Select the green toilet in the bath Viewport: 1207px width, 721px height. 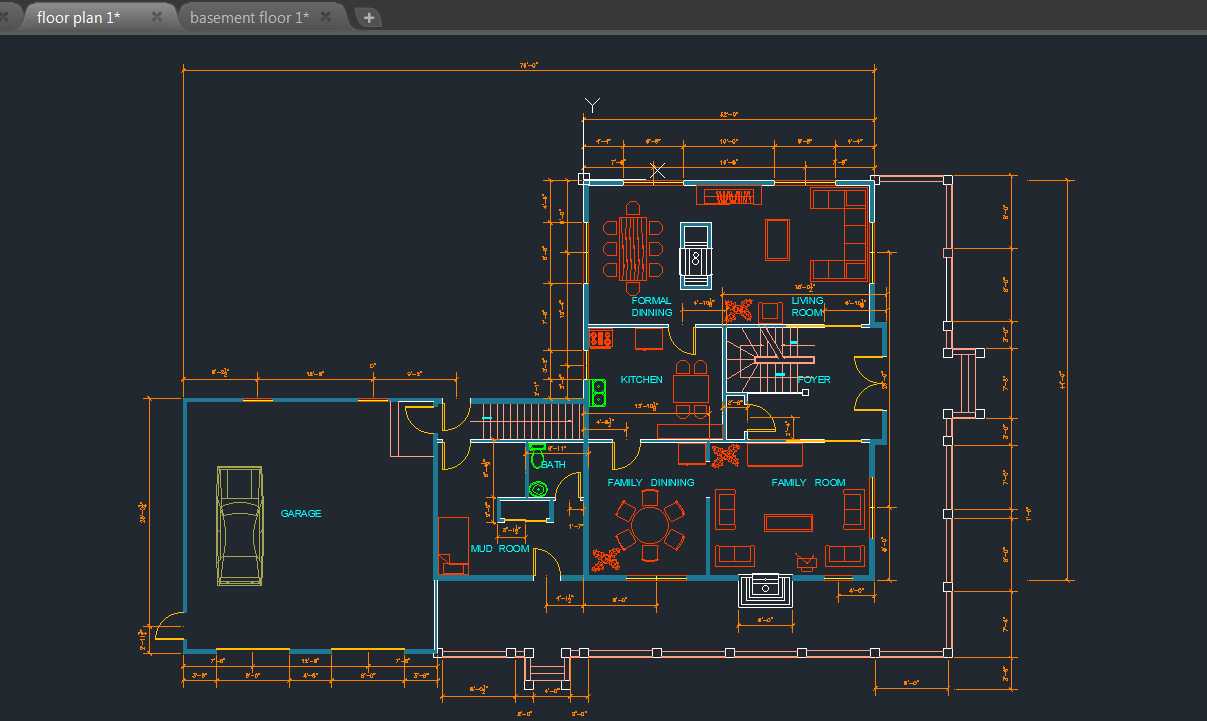[x=537, y=455]
